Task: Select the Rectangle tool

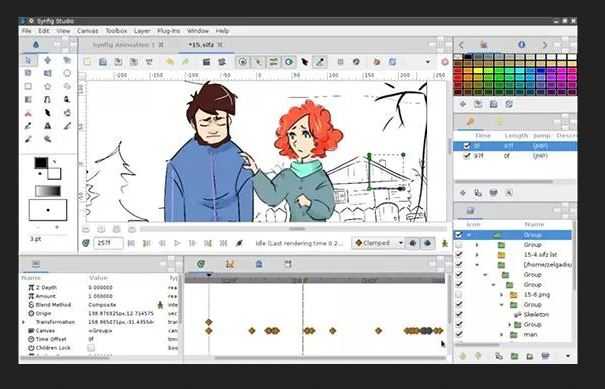Action: [x=28, y=86]
